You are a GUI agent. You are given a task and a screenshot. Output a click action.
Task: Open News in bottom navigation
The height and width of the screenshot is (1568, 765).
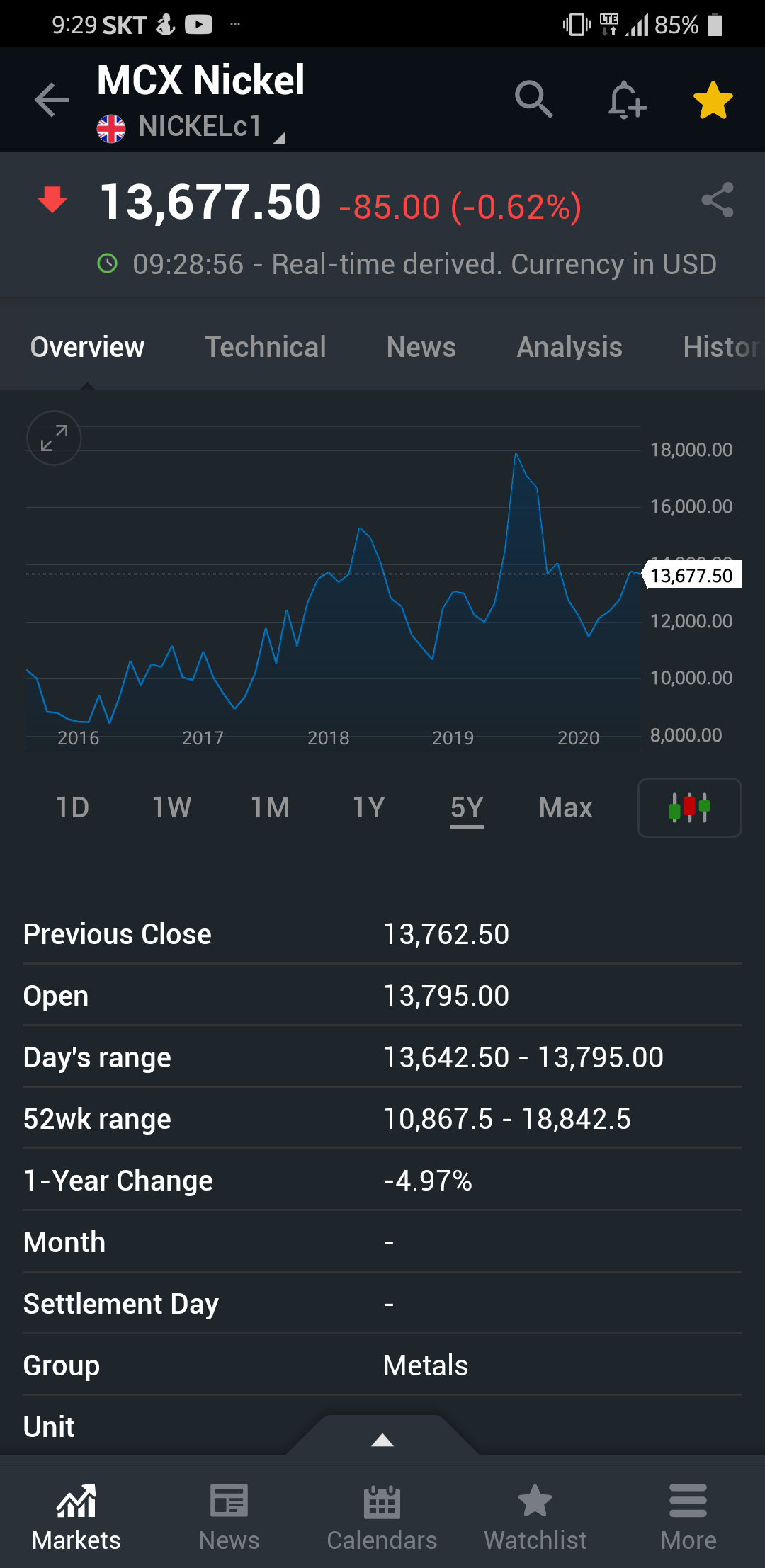coord(229,1517)
